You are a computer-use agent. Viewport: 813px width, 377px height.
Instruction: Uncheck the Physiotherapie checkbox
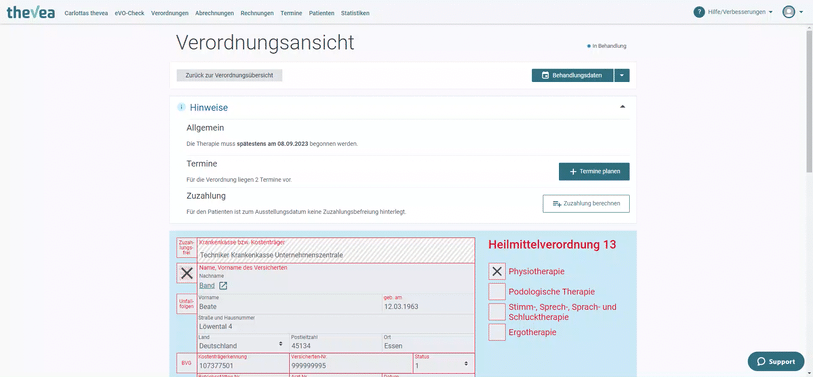point(497,271)
